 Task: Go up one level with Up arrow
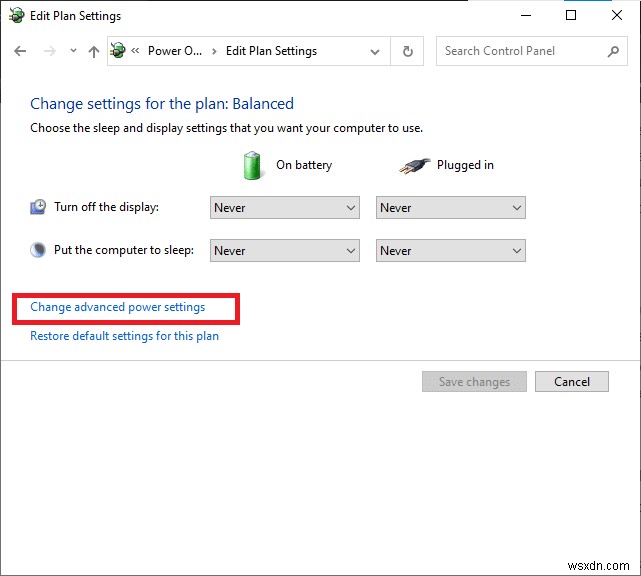(x=94, y=52)
